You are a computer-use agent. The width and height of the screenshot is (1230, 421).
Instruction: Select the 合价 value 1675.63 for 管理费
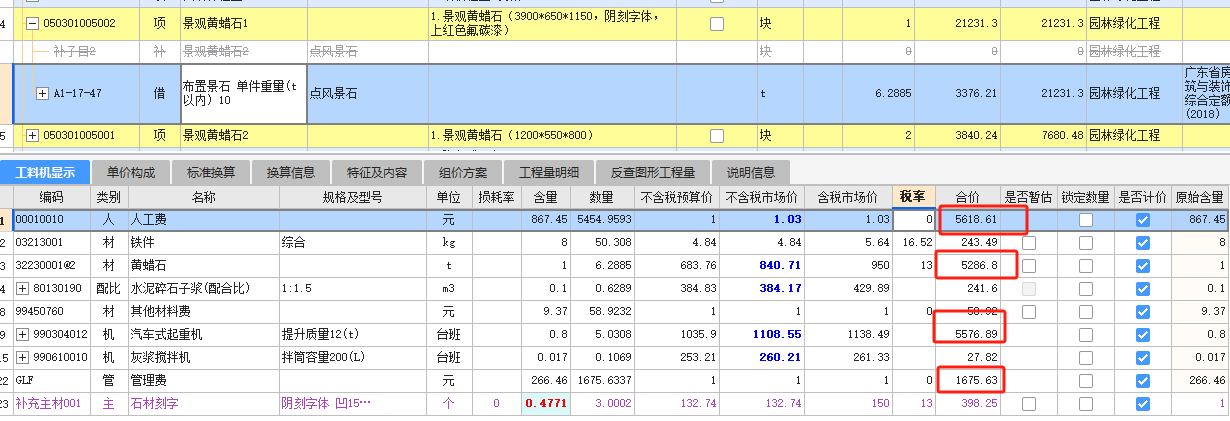click(x=967, y=380)
